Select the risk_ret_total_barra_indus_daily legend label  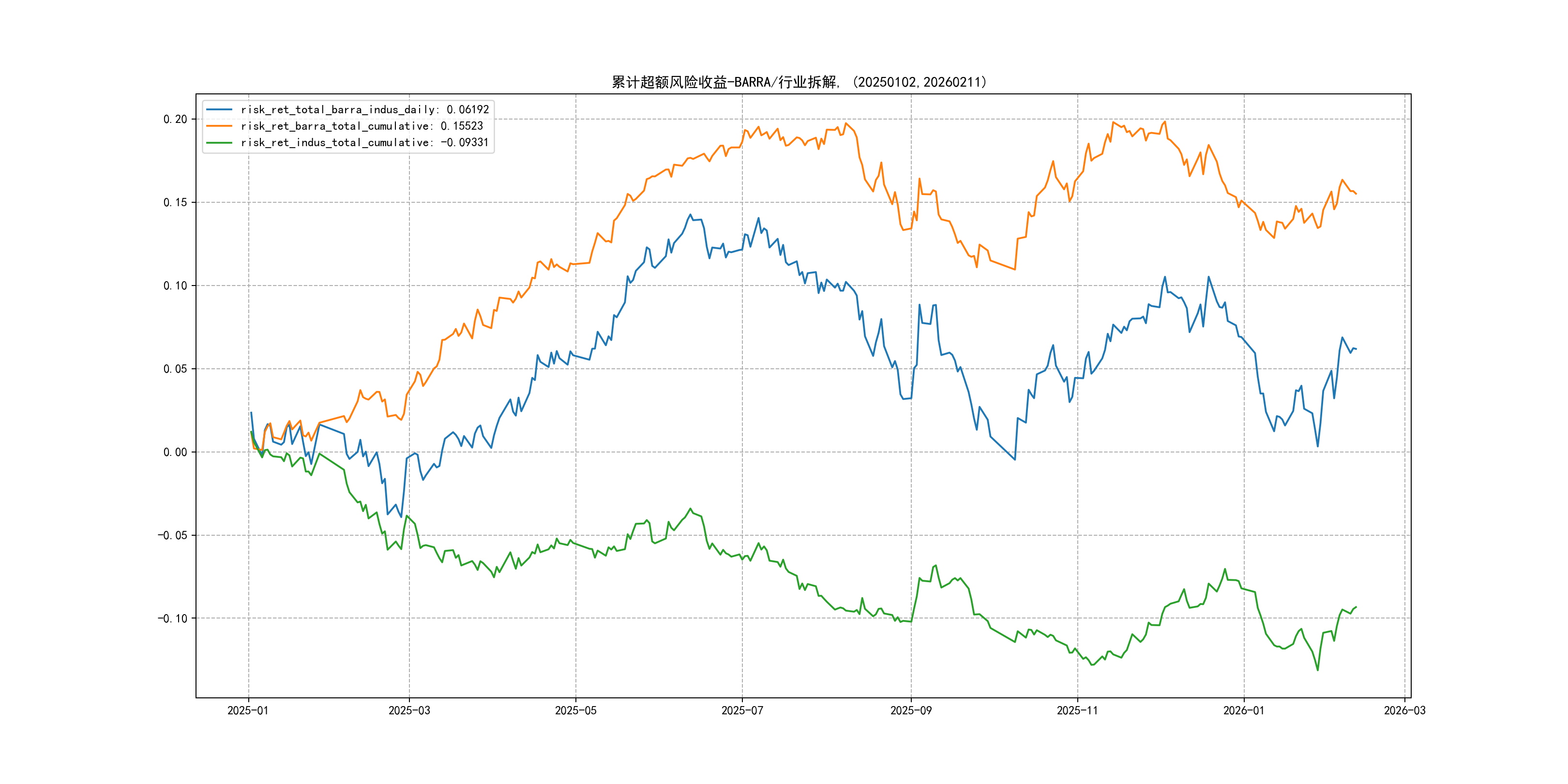pos(364,109)
